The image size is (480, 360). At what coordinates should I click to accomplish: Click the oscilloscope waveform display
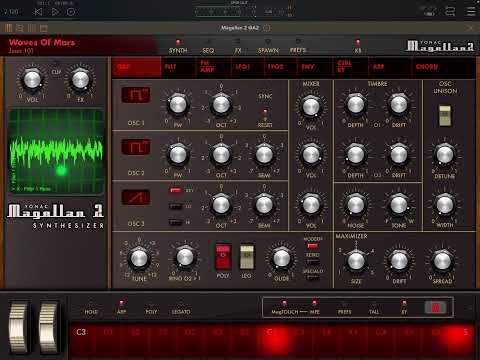pos(56,151)
